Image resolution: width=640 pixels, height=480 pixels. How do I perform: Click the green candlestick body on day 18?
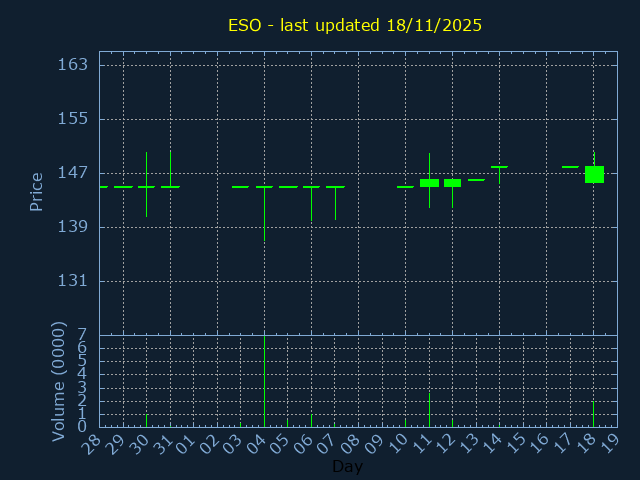coord(594,174)
